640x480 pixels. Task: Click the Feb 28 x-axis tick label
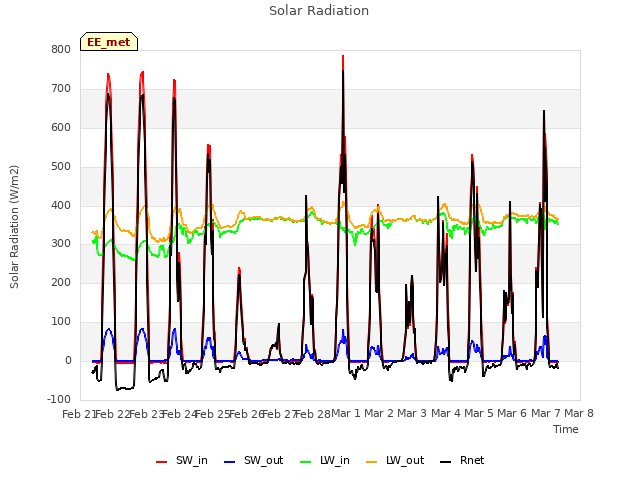(313, 414)
